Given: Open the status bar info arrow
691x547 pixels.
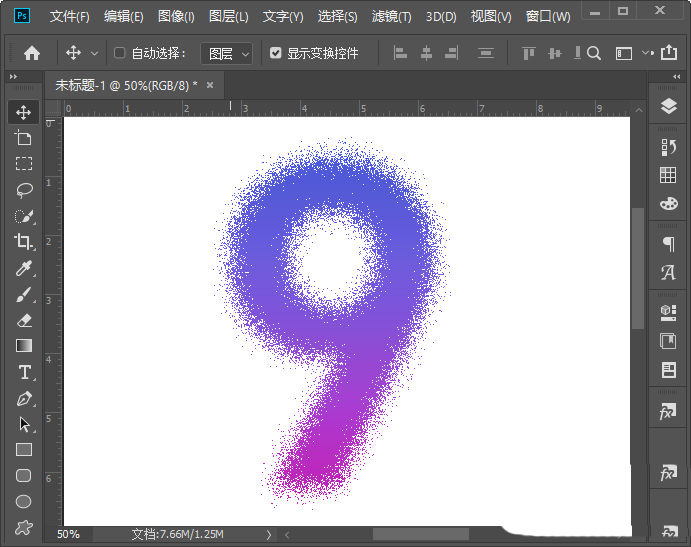Looking at the screenshot, I should click(x=268, y=535).
